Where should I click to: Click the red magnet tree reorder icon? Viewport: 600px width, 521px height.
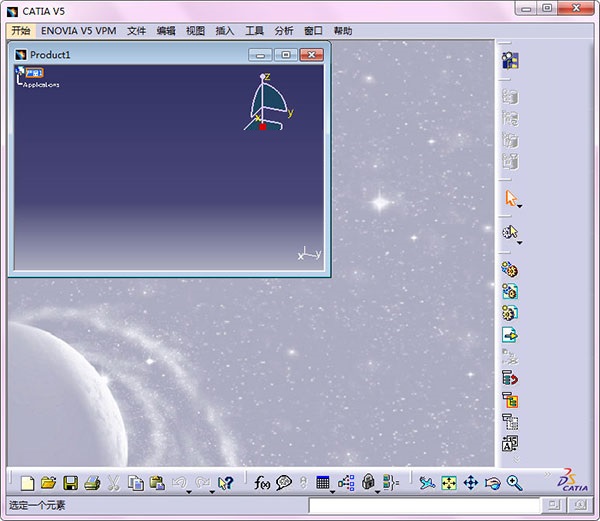510,379
